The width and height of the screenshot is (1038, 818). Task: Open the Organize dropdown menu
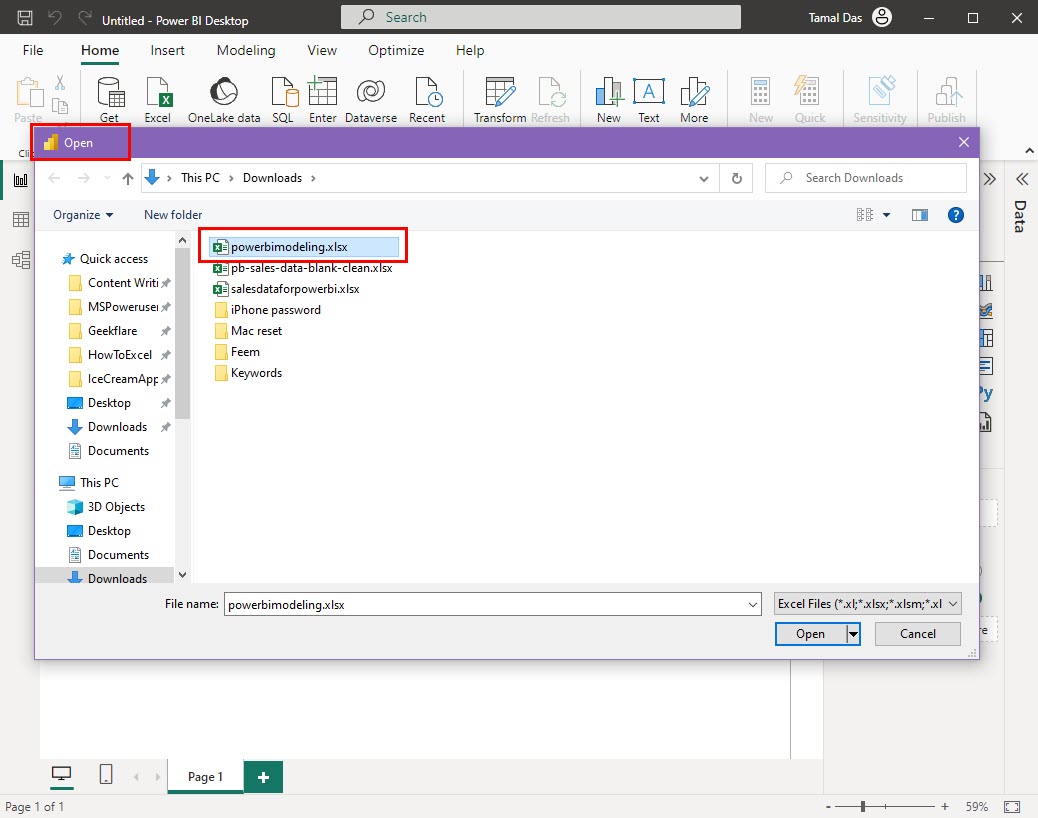pyautogui.click(x=83, y=215)
